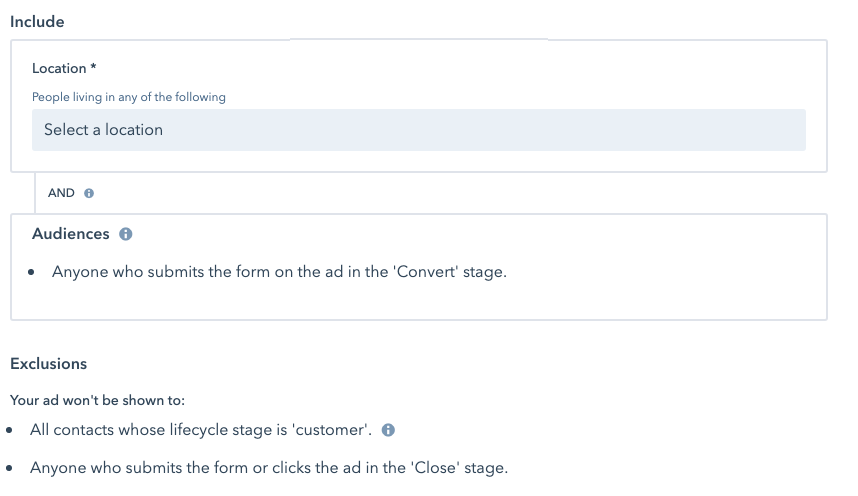Viewport: 858px width, 496px height.
Task: Open the Audiences info tooltip icon
Action: 126,234
